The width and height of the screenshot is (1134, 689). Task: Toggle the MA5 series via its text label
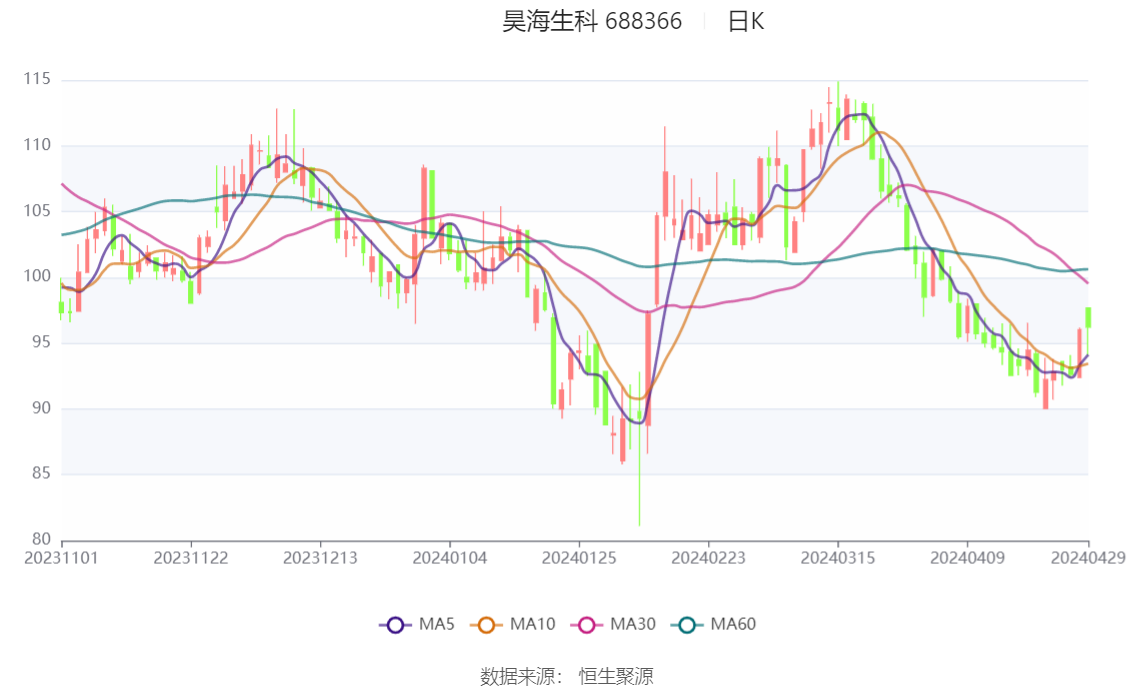(437, 624)
